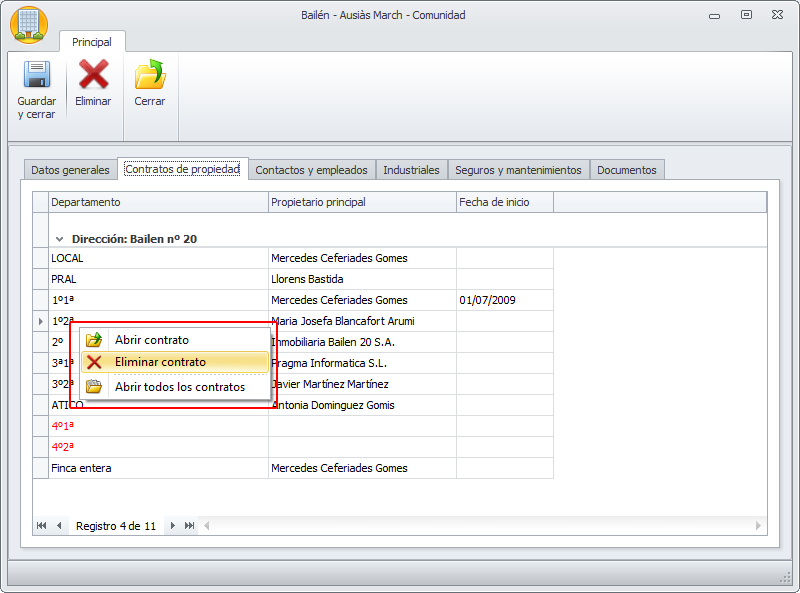Close the Comunidad window

[777, 15]
